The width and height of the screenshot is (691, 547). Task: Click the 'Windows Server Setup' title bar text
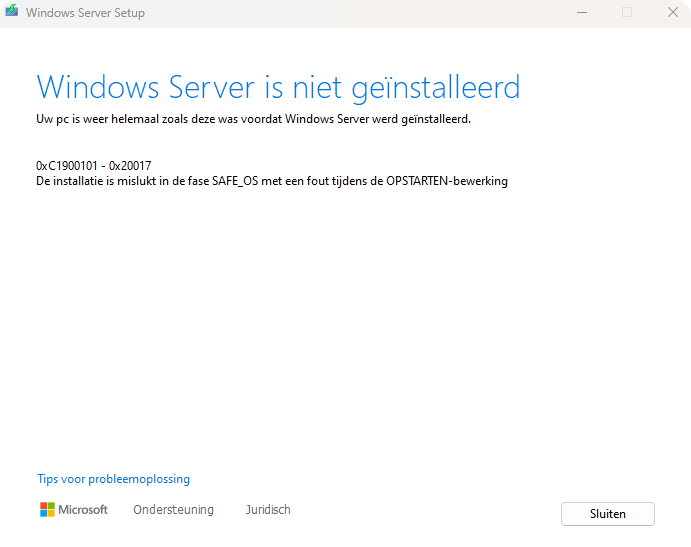pos(85,13)
